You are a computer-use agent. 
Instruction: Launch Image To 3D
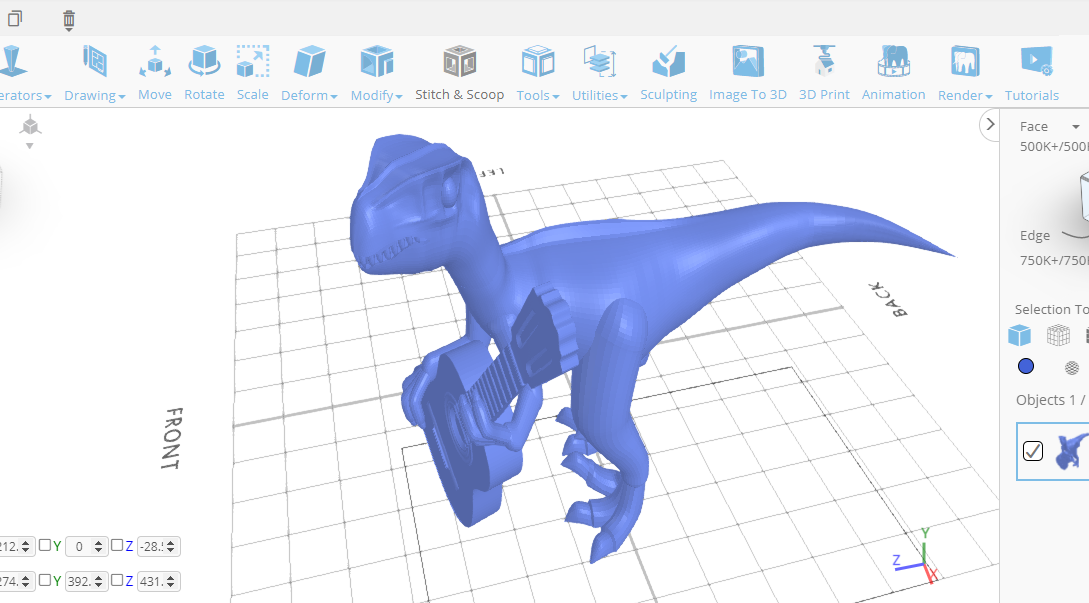(x=747, y=74)
